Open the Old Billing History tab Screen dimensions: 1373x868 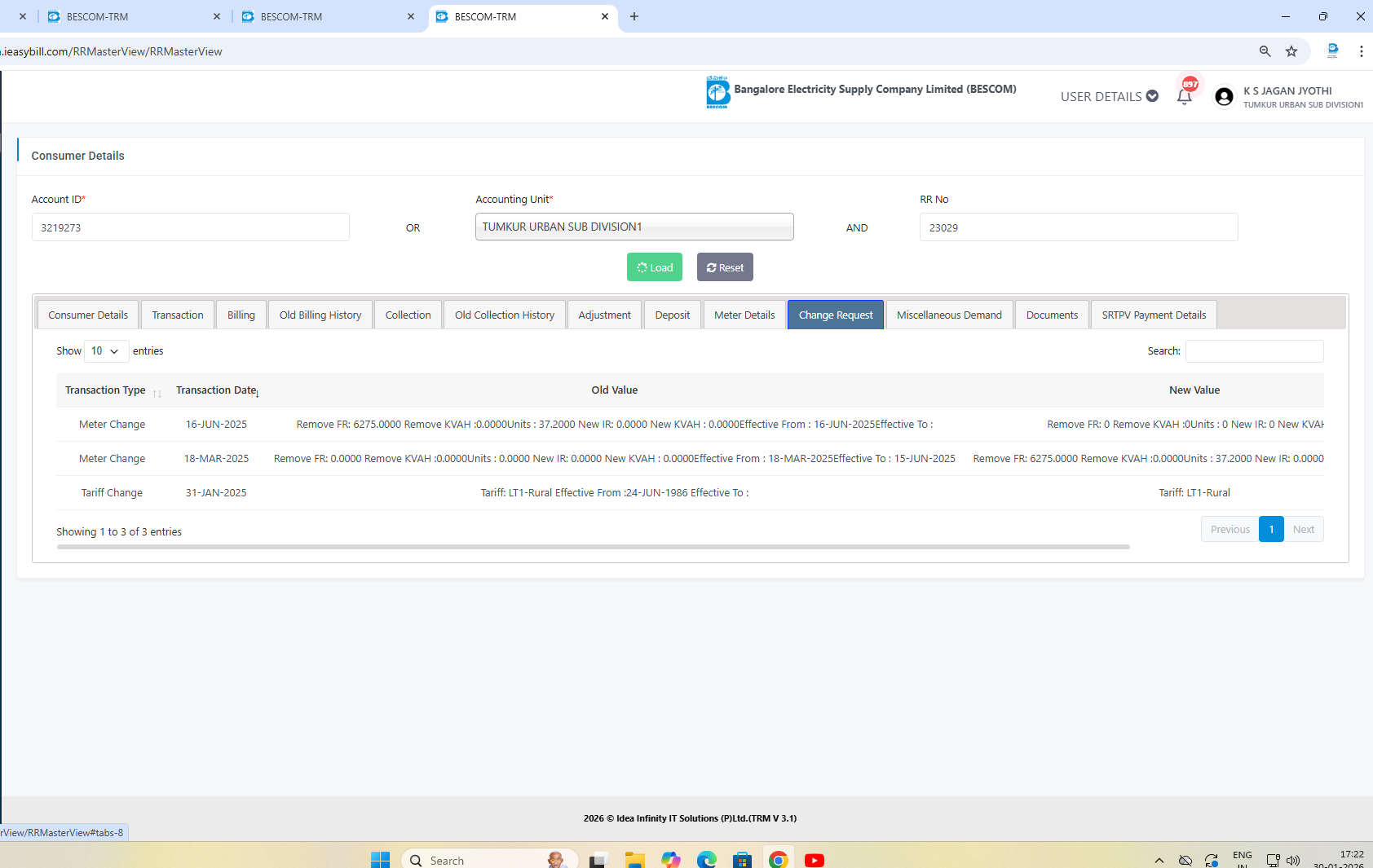(x=320, y=315)
